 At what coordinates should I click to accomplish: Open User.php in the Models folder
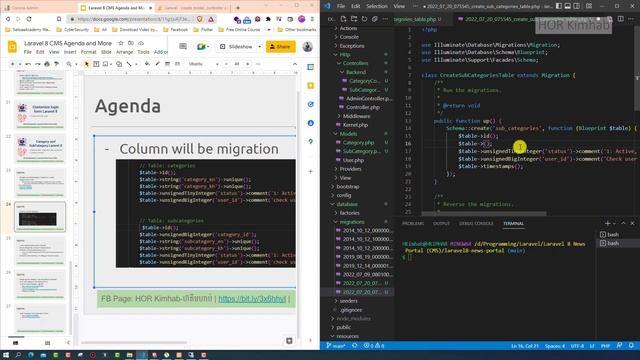pyautogui.click(x=353, y=160)
